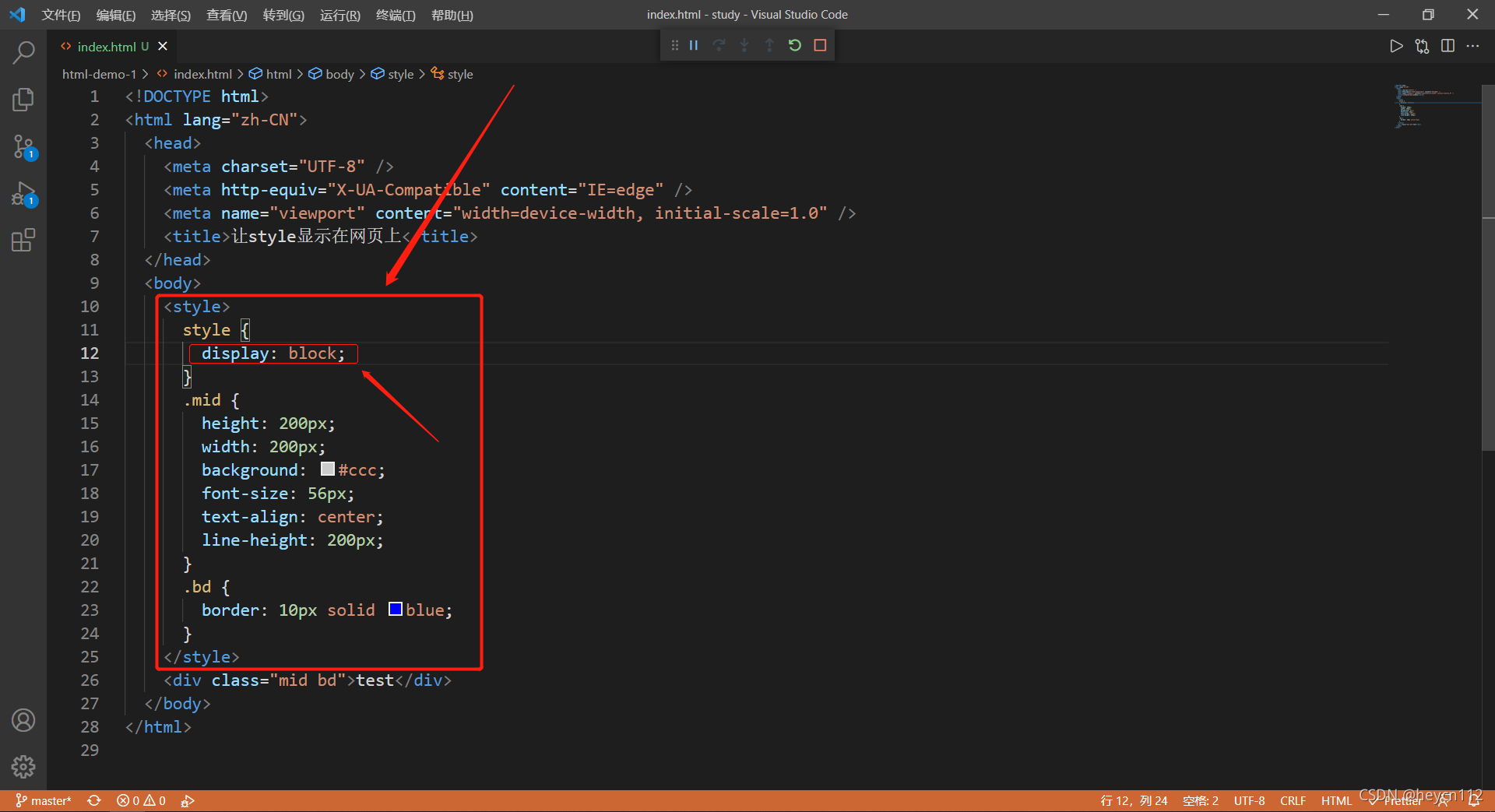Open changes with the compare icon
The image size is (1495, 812).
pos(1422,46)
